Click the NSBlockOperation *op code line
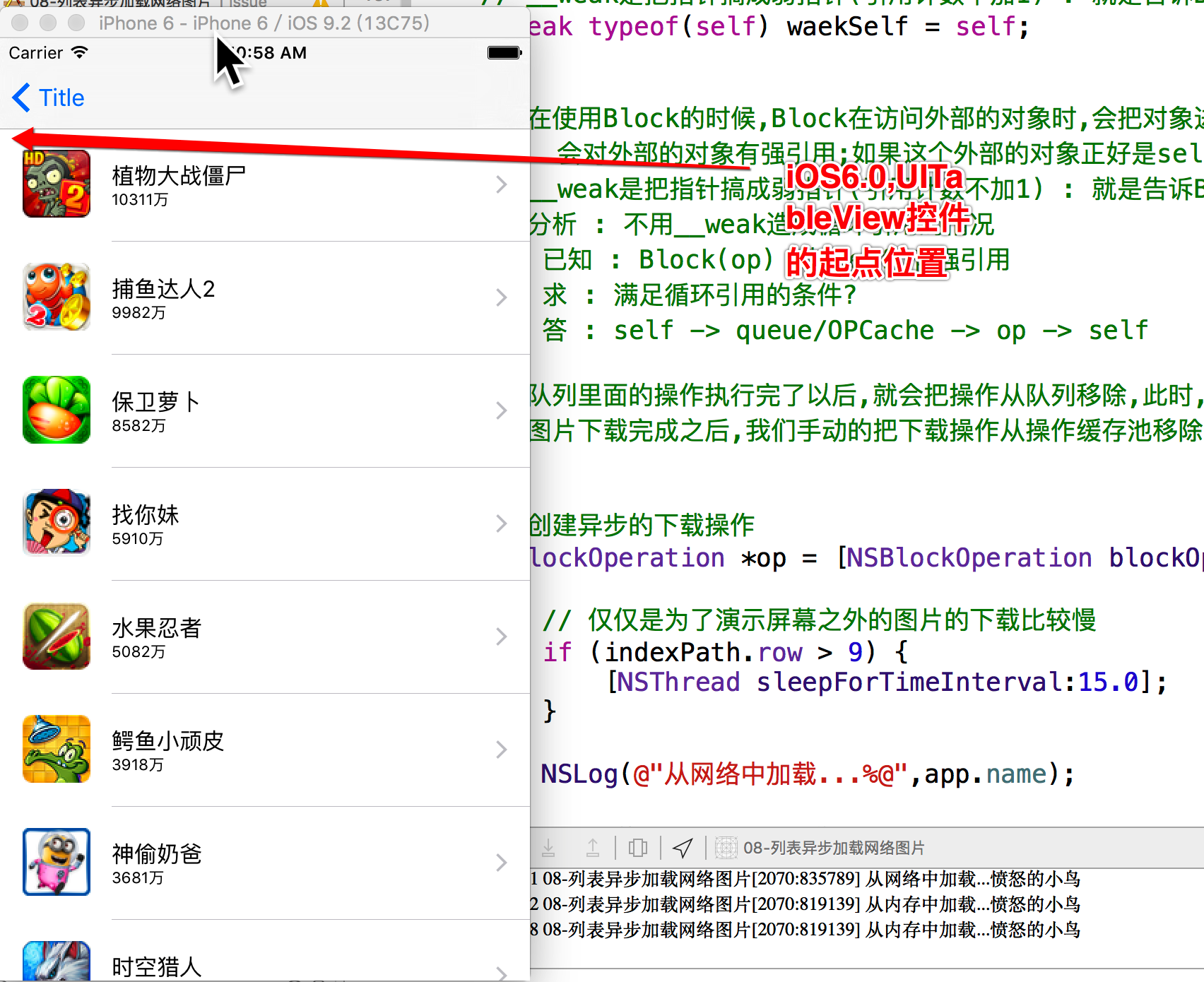1204x982 pixels. click(866, 557)
